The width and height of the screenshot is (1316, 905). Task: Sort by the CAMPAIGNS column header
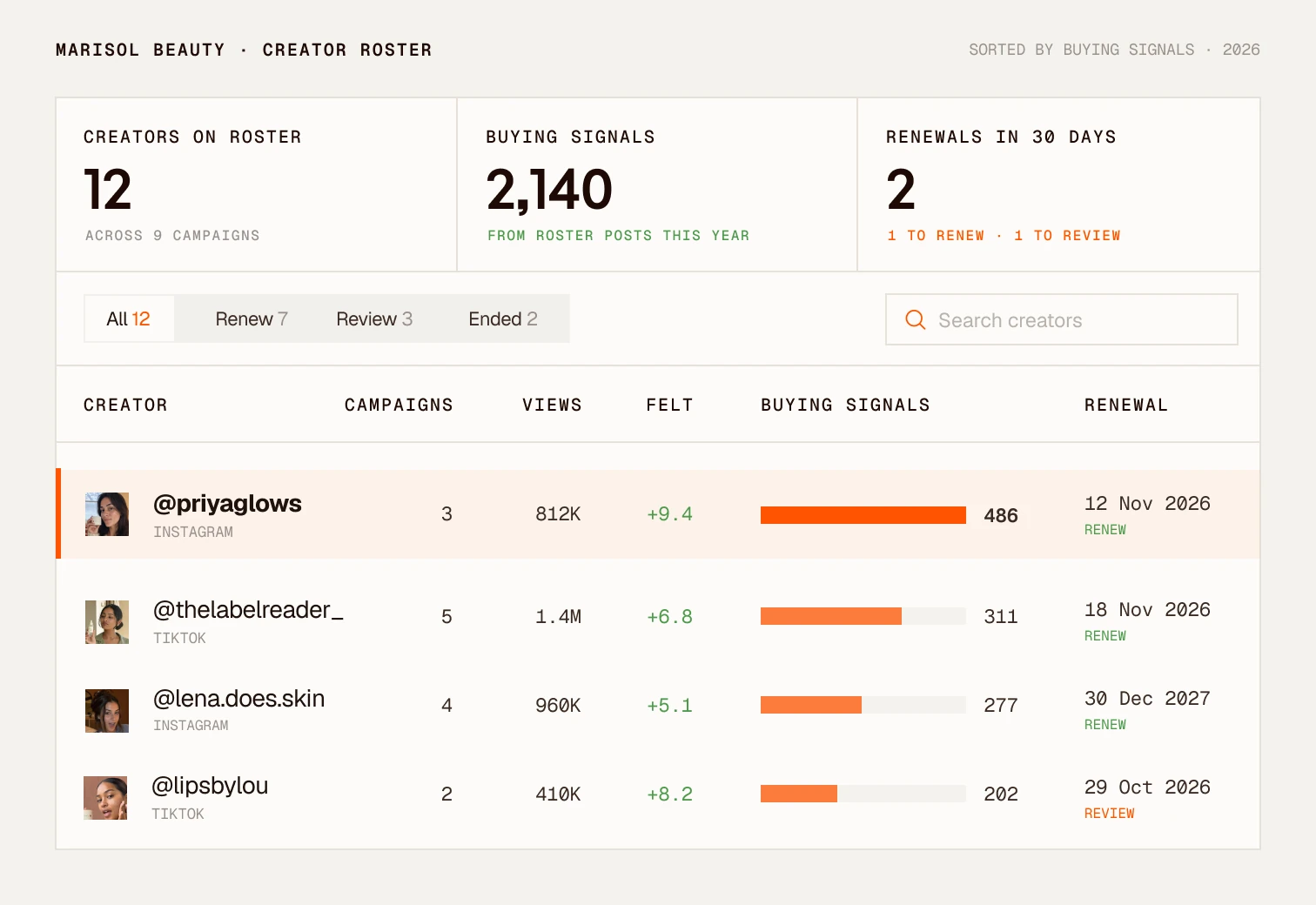(x=399, y=405)
